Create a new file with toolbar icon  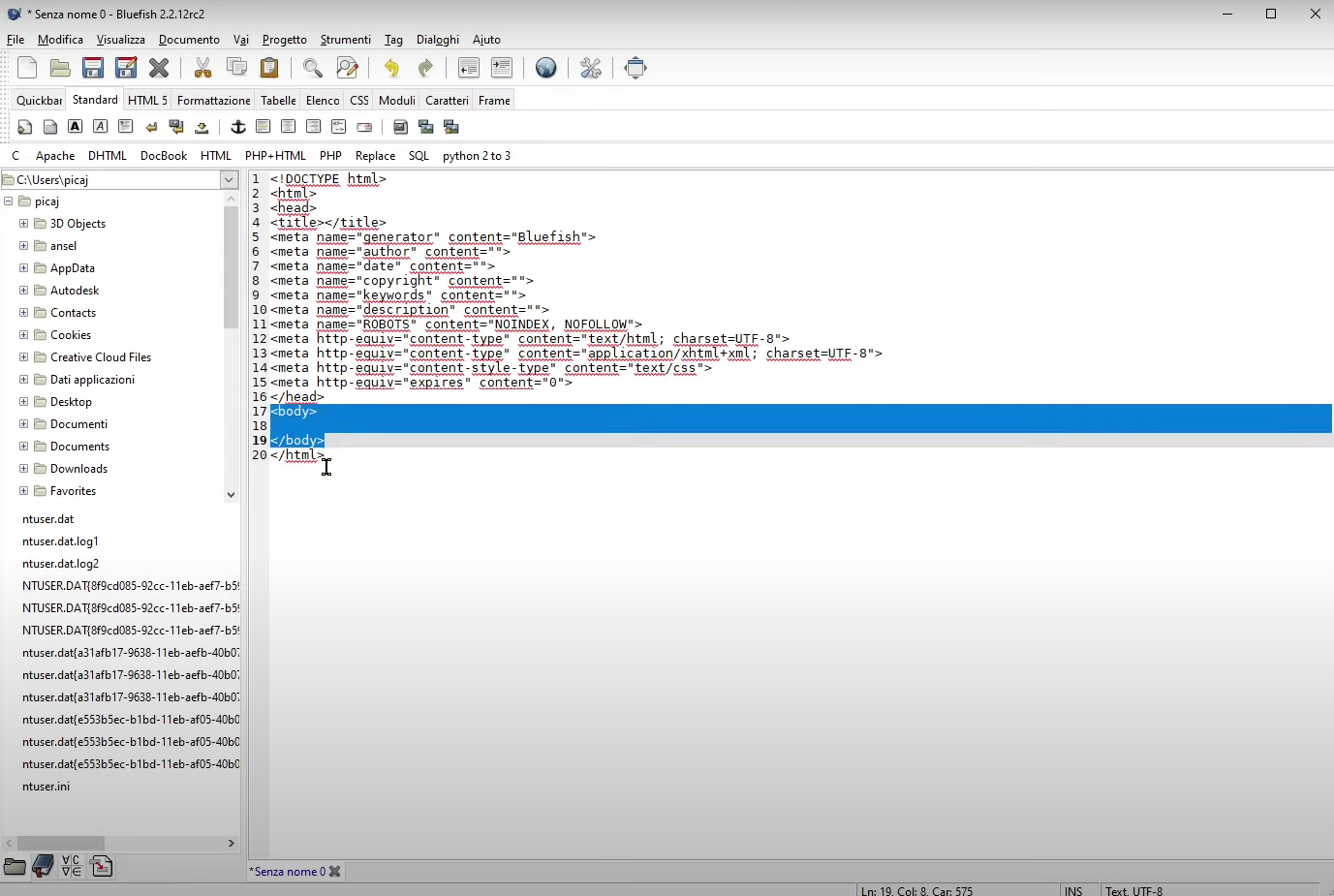(x=27, y=68)
